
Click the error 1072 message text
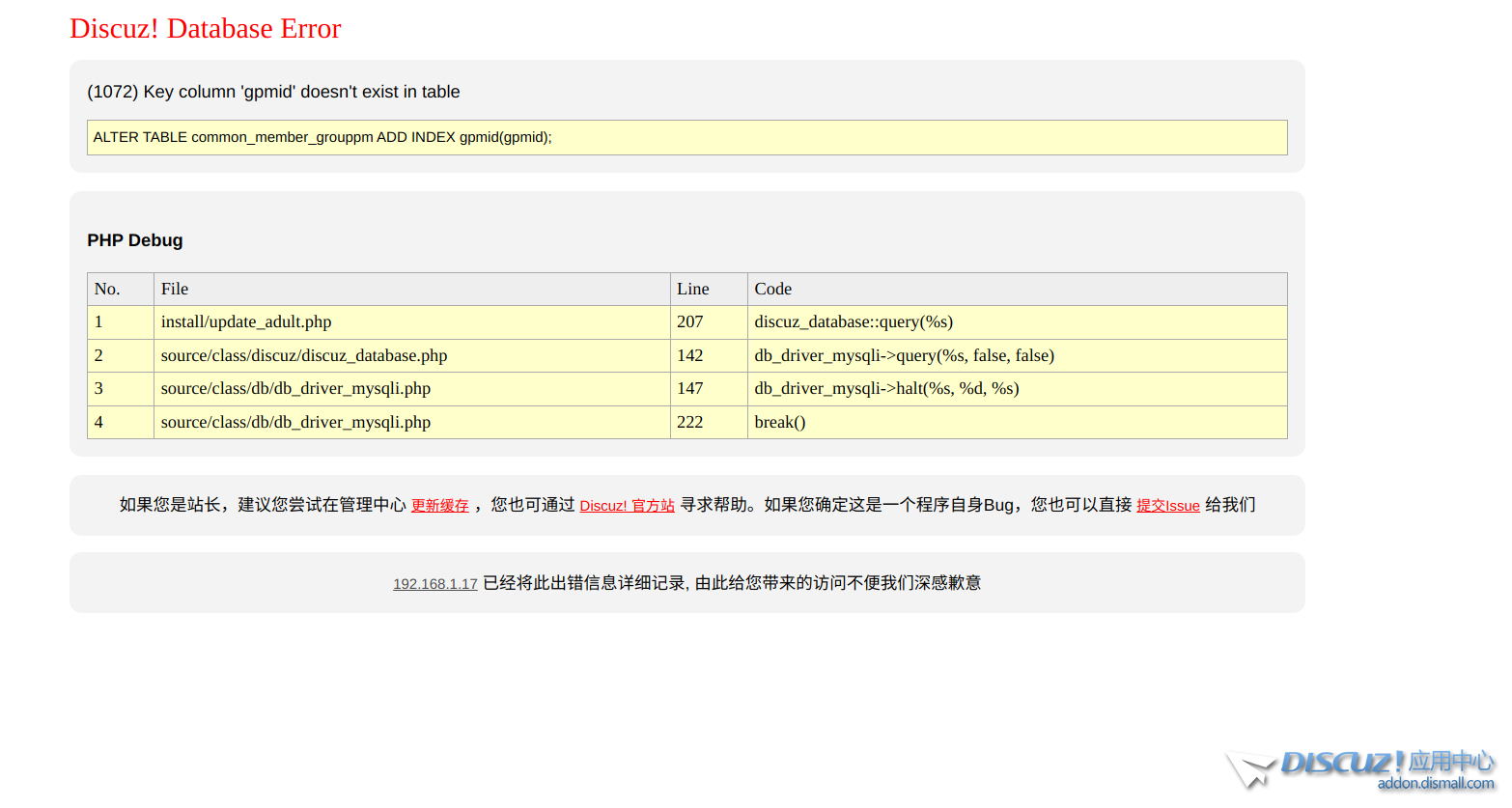point(273,92)
